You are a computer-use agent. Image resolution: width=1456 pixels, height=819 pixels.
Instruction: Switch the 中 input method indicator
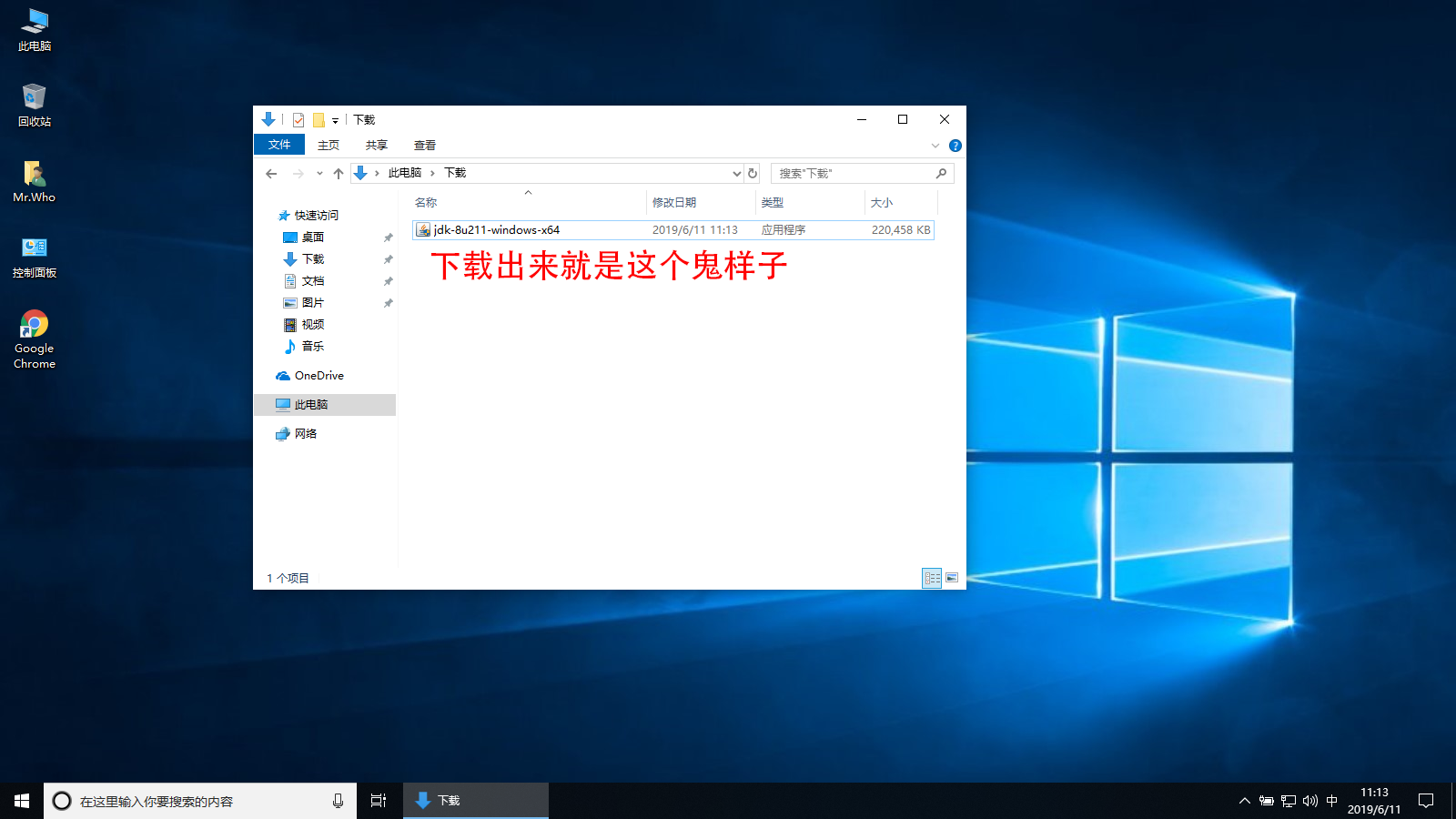click(1332, 801)
